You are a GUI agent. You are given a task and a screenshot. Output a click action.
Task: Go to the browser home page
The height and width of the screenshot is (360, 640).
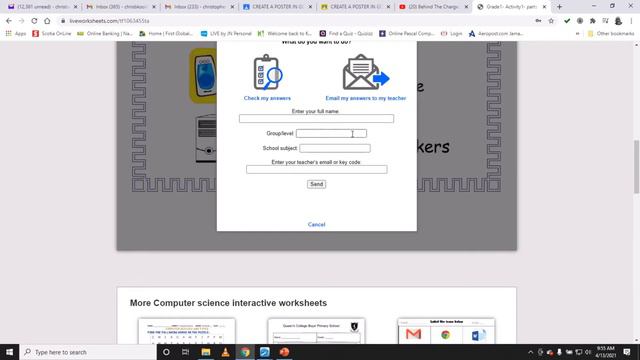tap(47, 21)
